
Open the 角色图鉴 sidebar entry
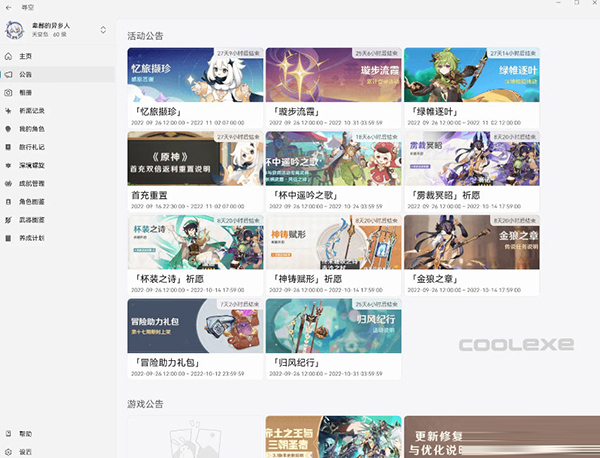click(x=57, y=202)
